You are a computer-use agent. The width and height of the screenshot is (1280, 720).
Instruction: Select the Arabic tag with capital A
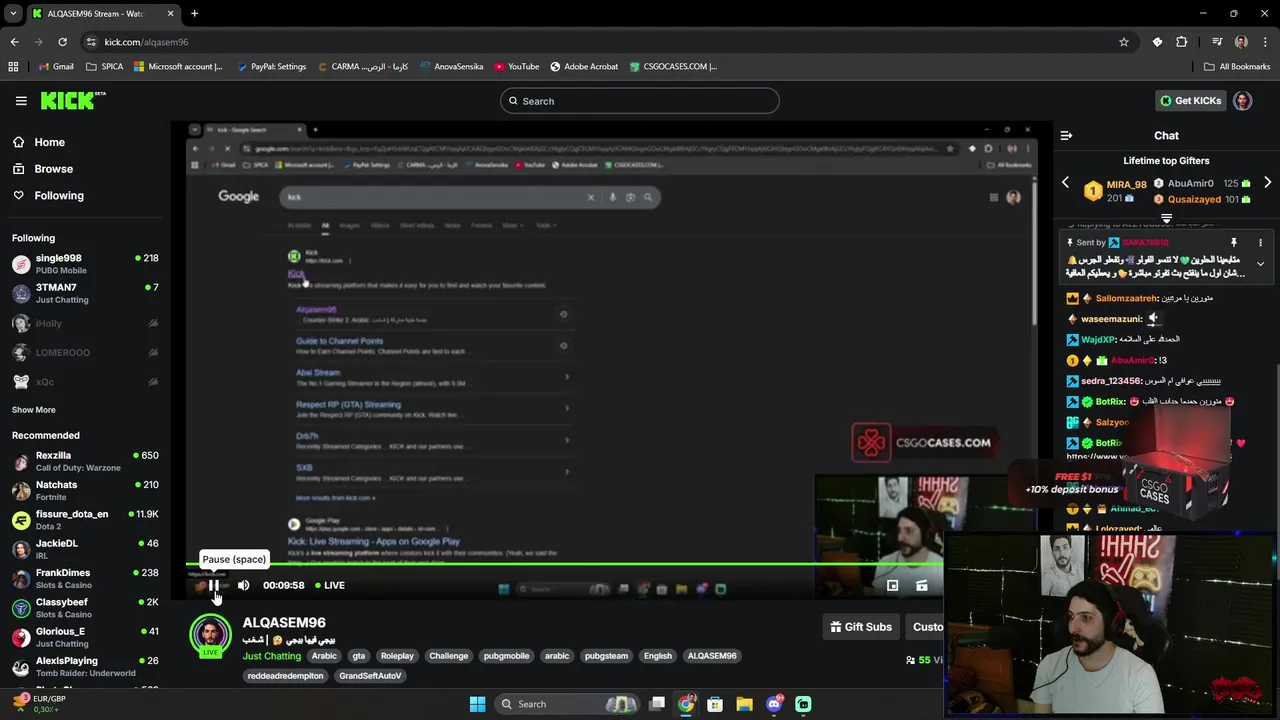pos(324,656)
